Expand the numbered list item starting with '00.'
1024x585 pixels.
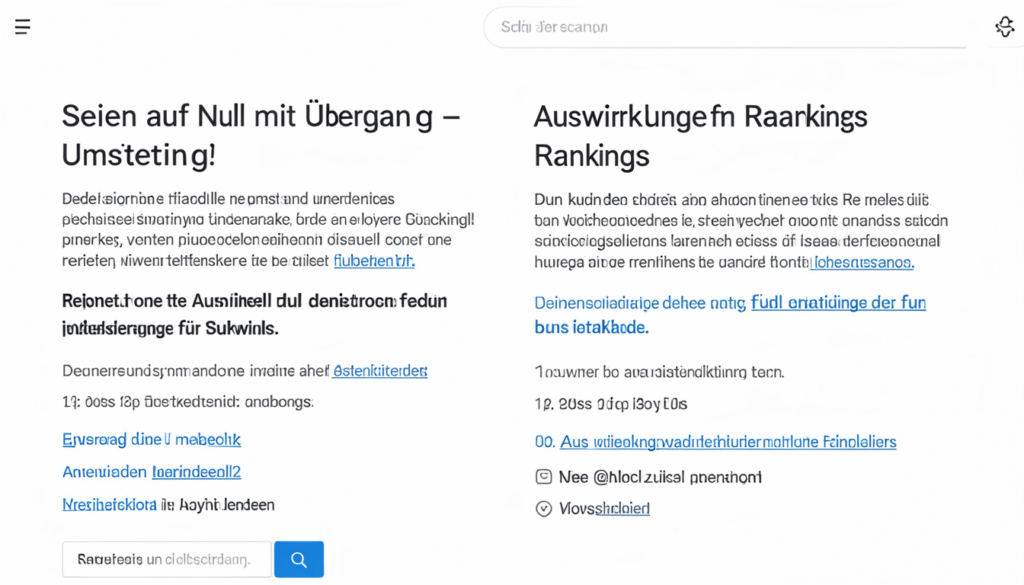715,442
